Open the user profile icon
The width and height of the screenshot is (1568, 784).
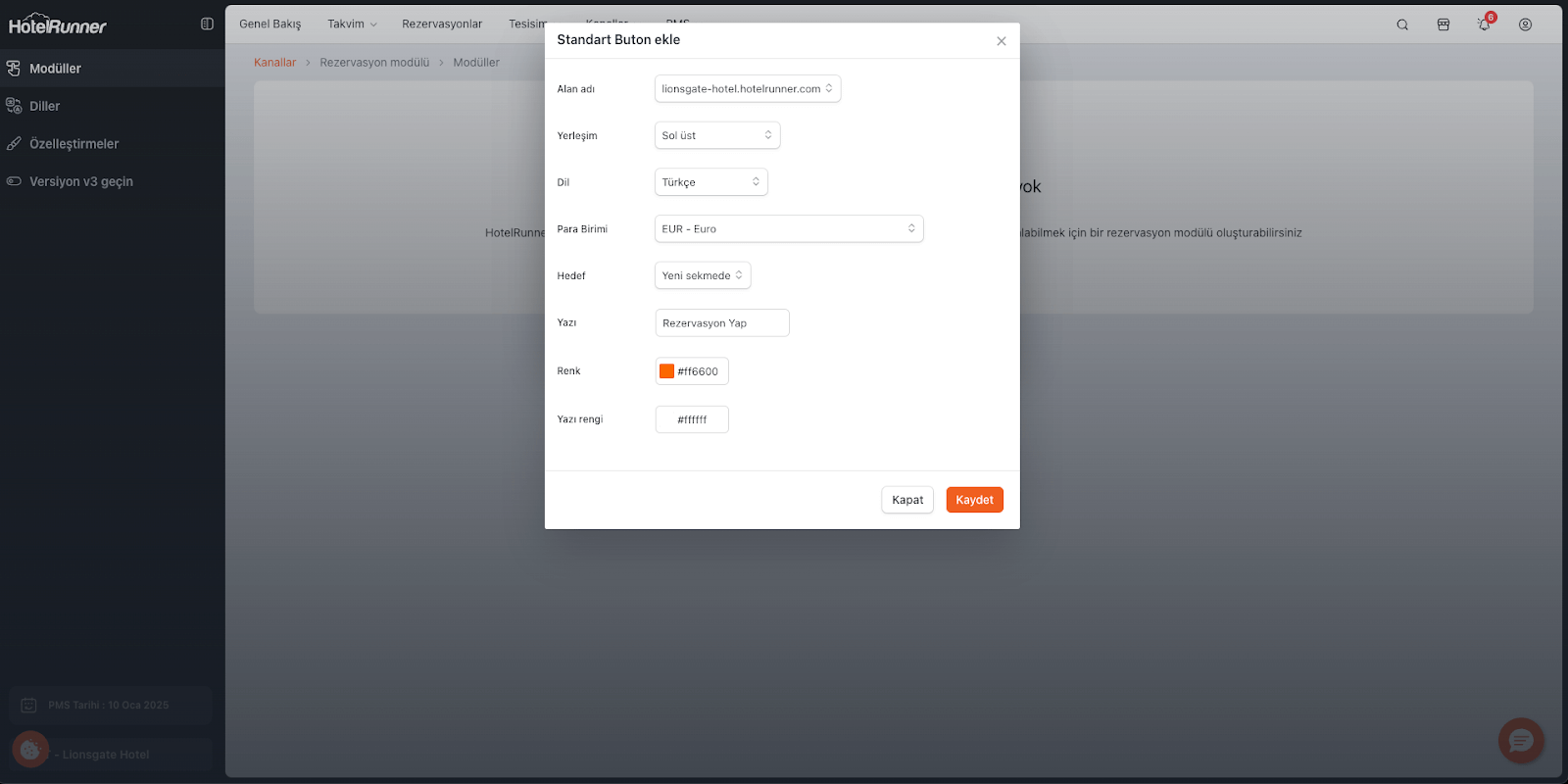(x=1525, y=24)
